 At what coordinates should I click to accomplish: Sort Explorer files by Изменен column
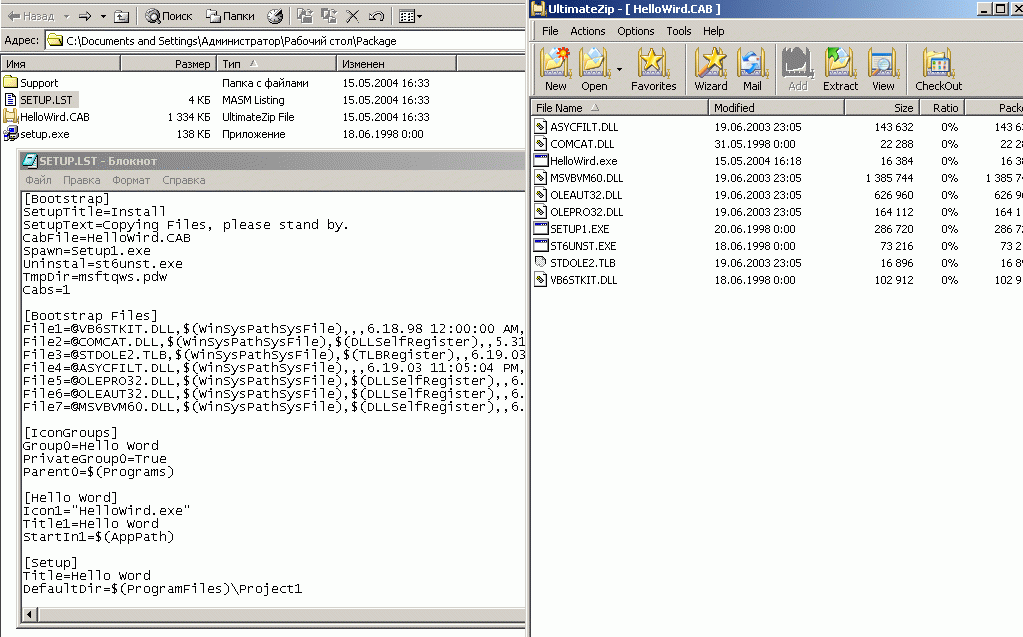click(396, 64)
